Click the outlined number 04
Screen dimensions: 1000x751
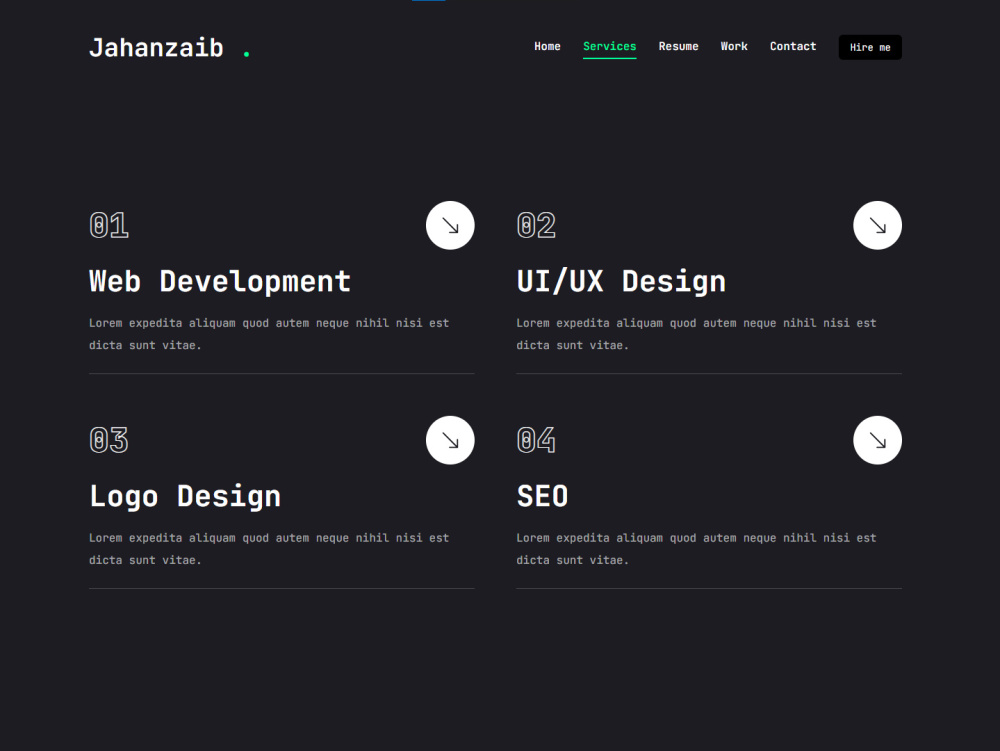[x=536, y=441]
